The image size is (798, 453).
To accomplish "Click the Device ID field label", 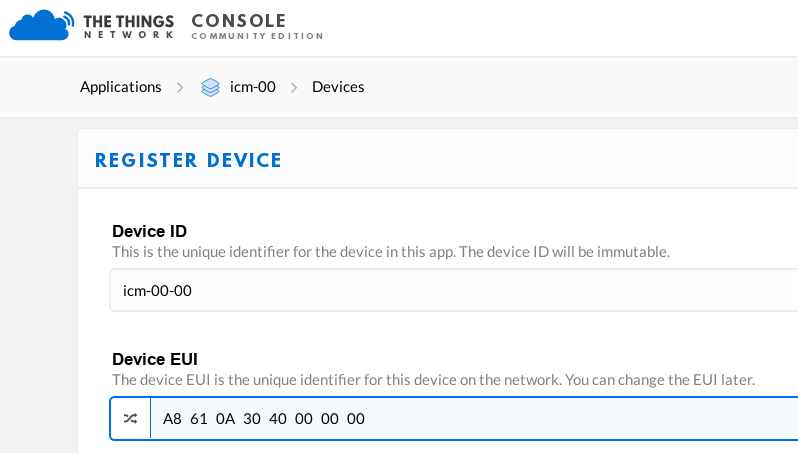I will pyautogui.click(x=149, y=231).
